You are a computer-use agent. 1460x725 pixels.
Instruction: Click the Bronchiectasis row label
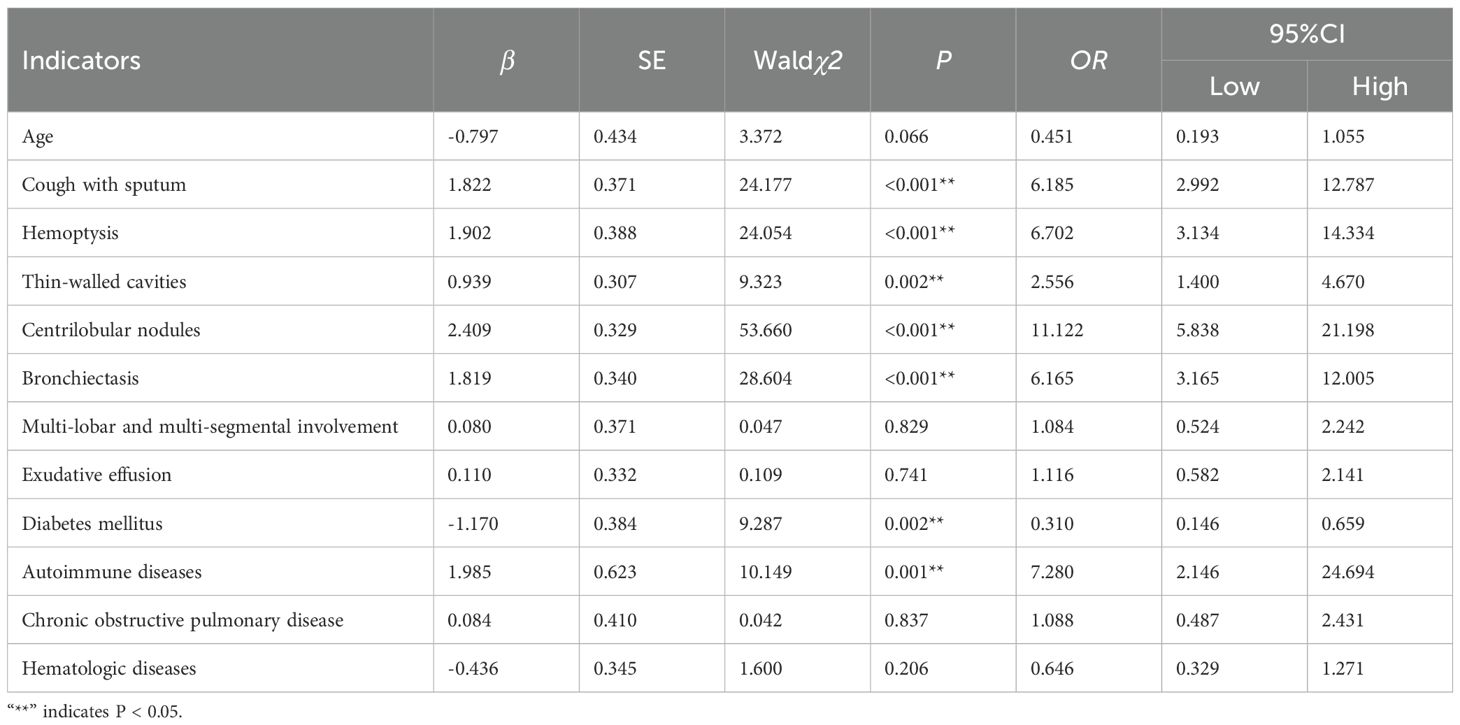82,378
